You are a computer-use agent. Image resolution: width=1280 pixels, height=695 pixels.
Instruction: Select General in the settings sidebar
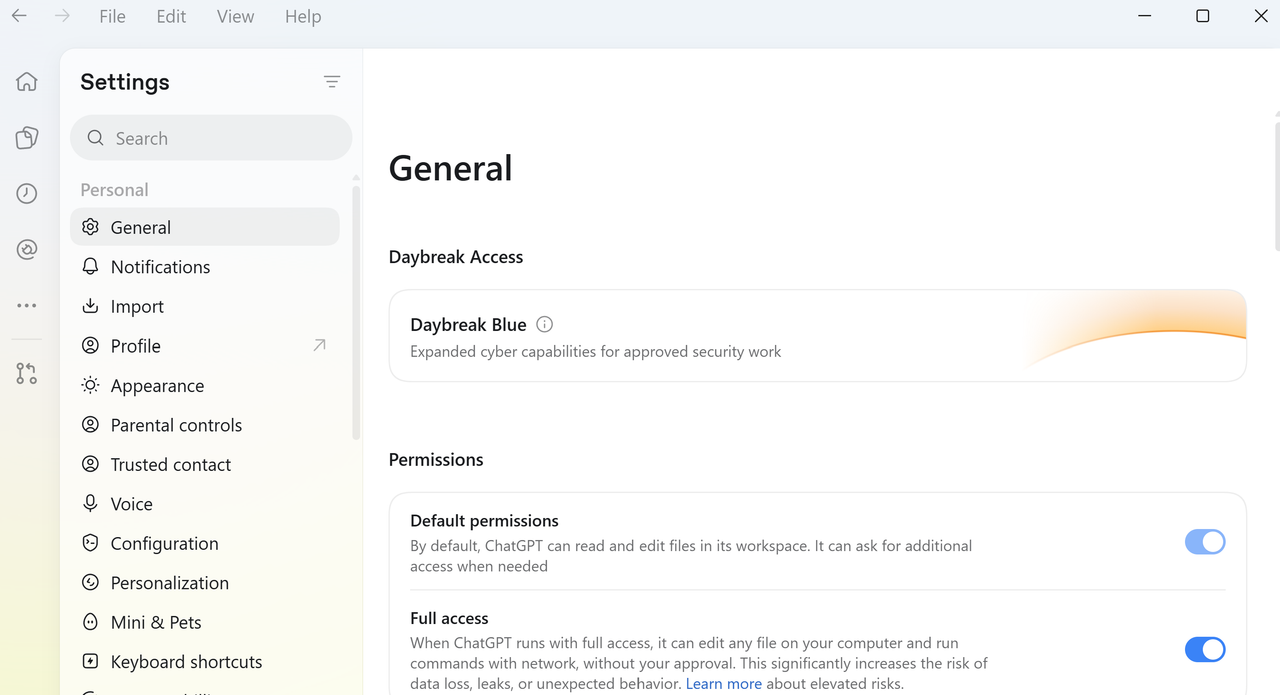(205, 227)
